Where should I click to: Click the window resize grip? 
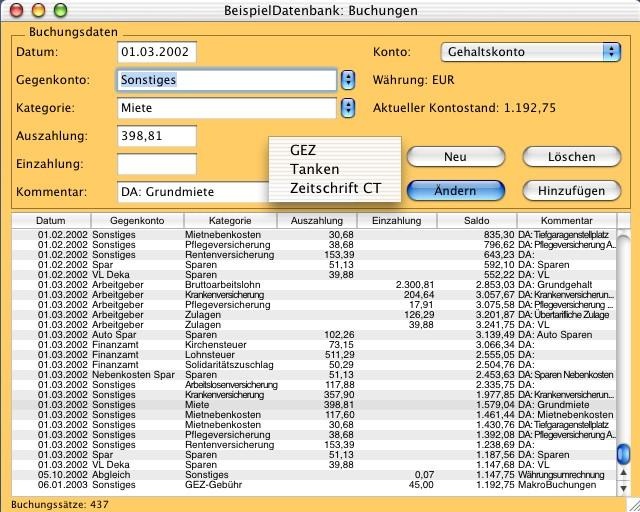click(x=633, y=505)
